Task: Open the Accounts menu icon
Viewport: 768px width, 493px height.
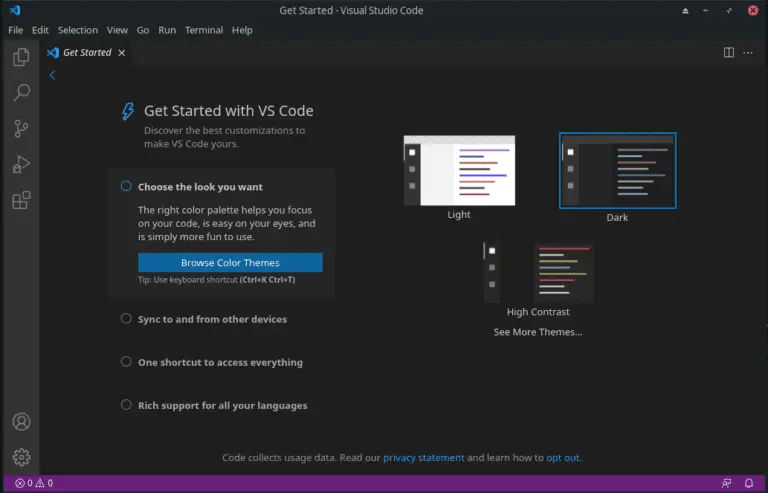Action: 21,422
